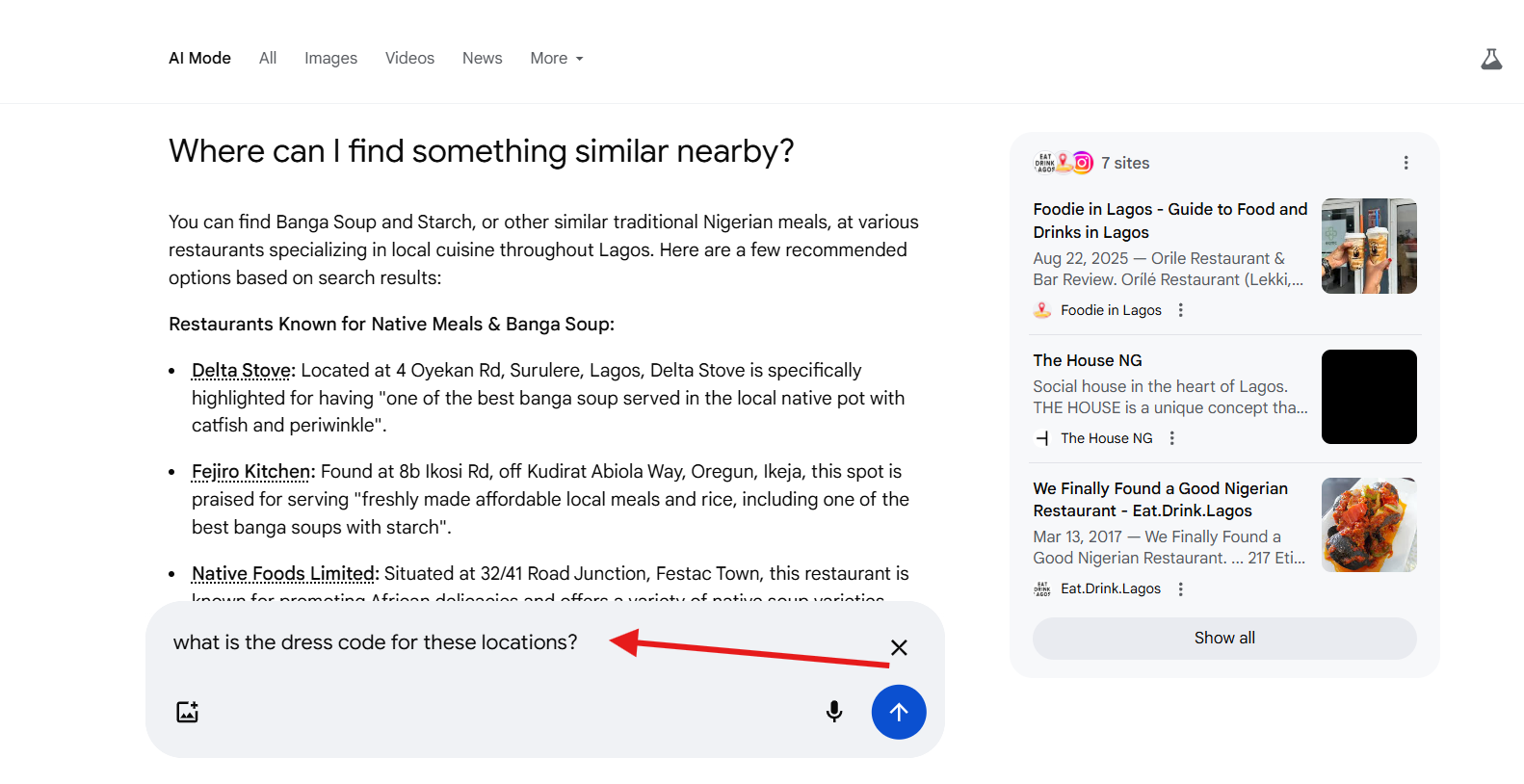The width and height of the screenshot is (1524, 784).
Task: Switch to the Videos tab
Action: pyautogui.click(x=409, y=58)
